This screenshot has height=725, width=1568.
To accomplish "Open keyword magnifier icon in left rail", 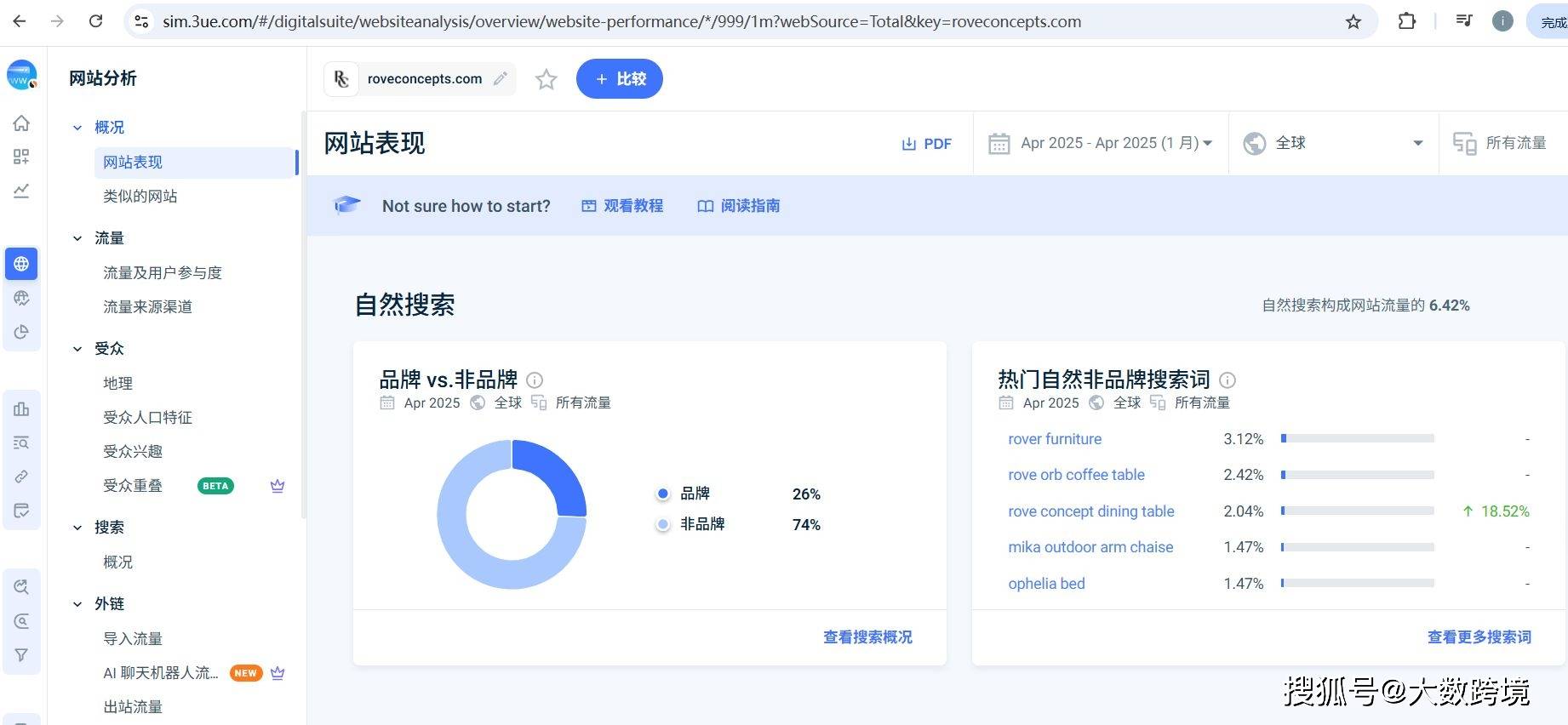I will (21, 587).
